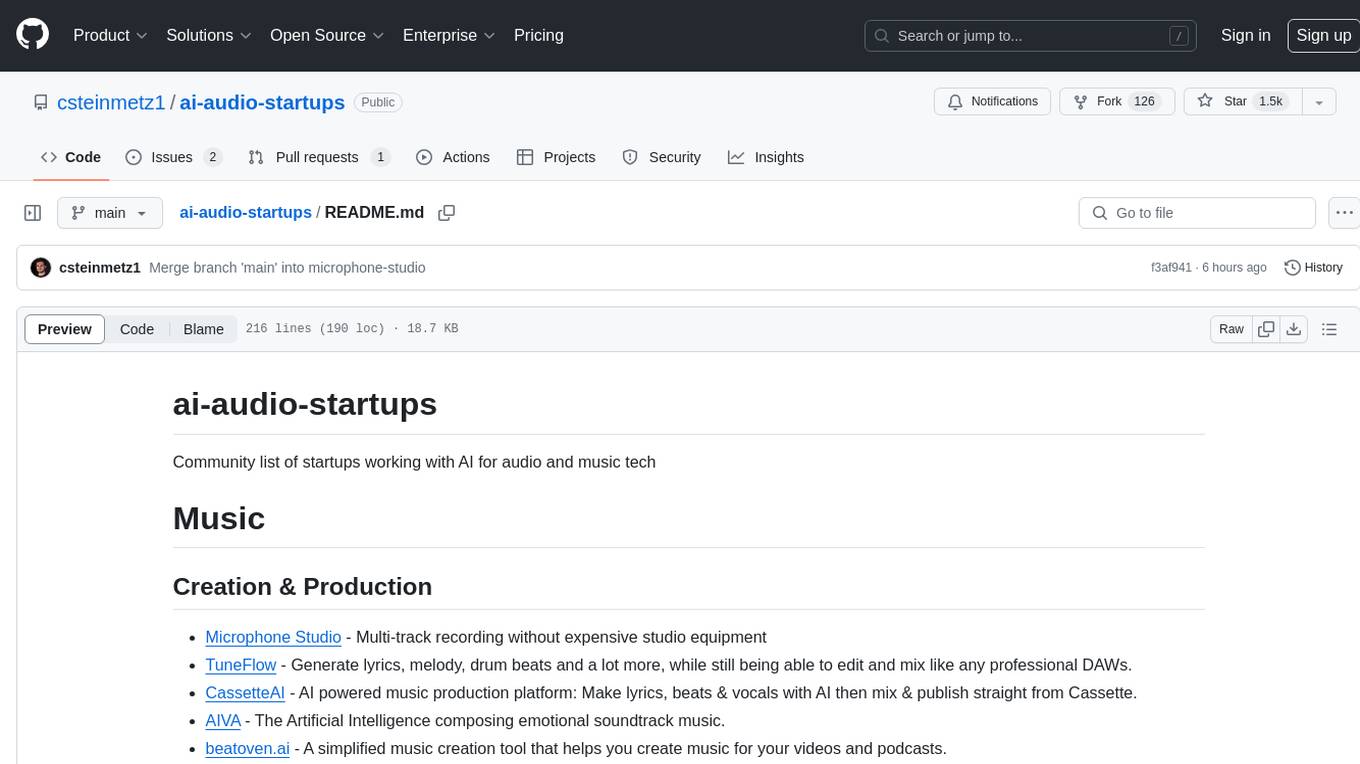Open csteinmetz1 owner profile link
The image size is (1360, 764).
tap(111, 102)
